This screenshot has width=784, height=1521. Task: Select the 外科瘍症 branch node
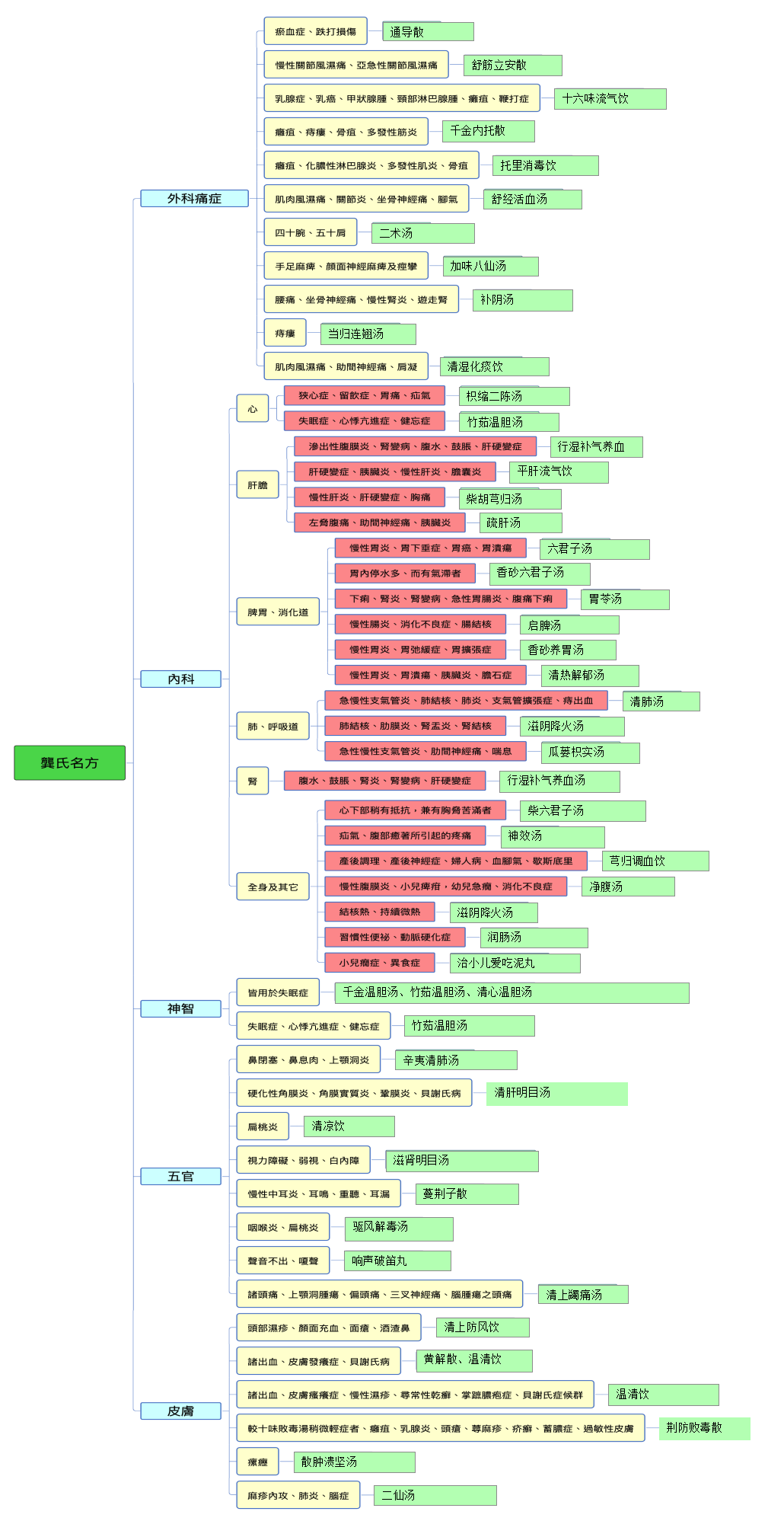194,199
